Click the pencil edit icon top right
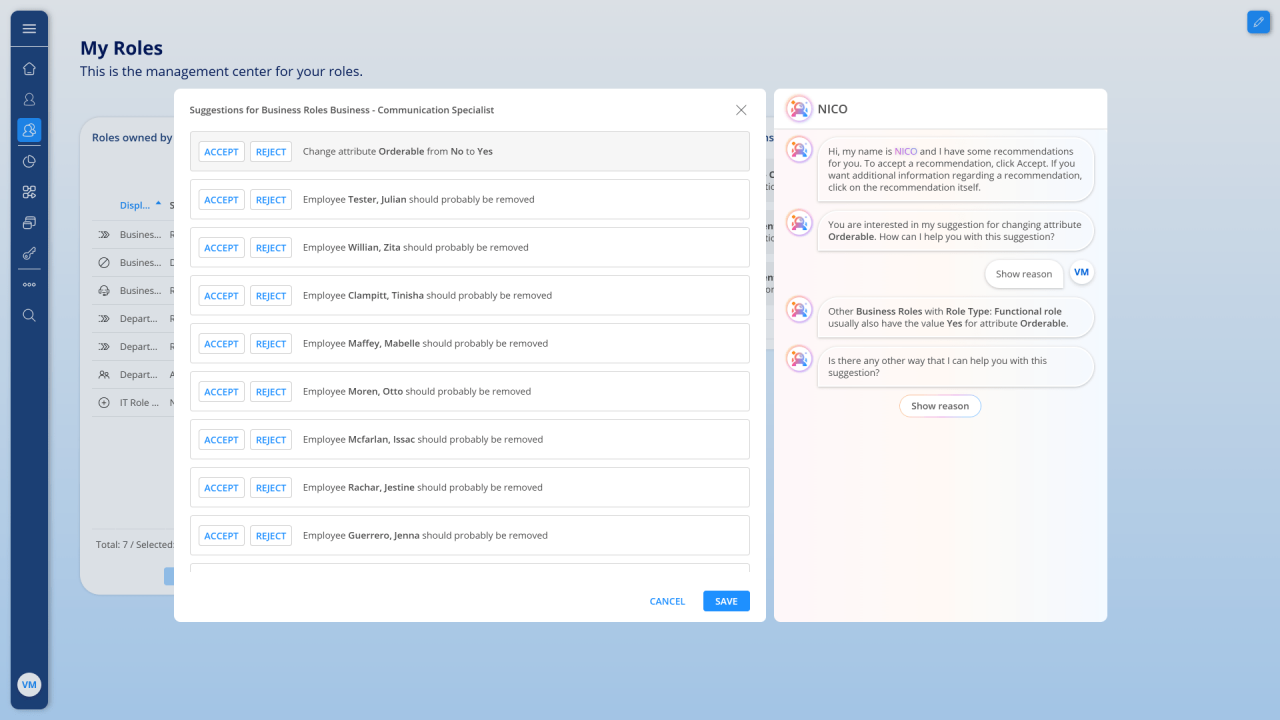The image size is (1280, 720). tap(1258, 22)
